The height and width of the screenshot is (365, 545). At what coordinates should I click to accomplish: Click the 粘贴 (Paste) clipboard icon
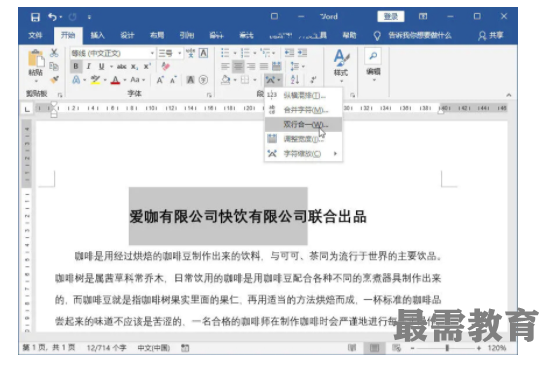(36, 58)
